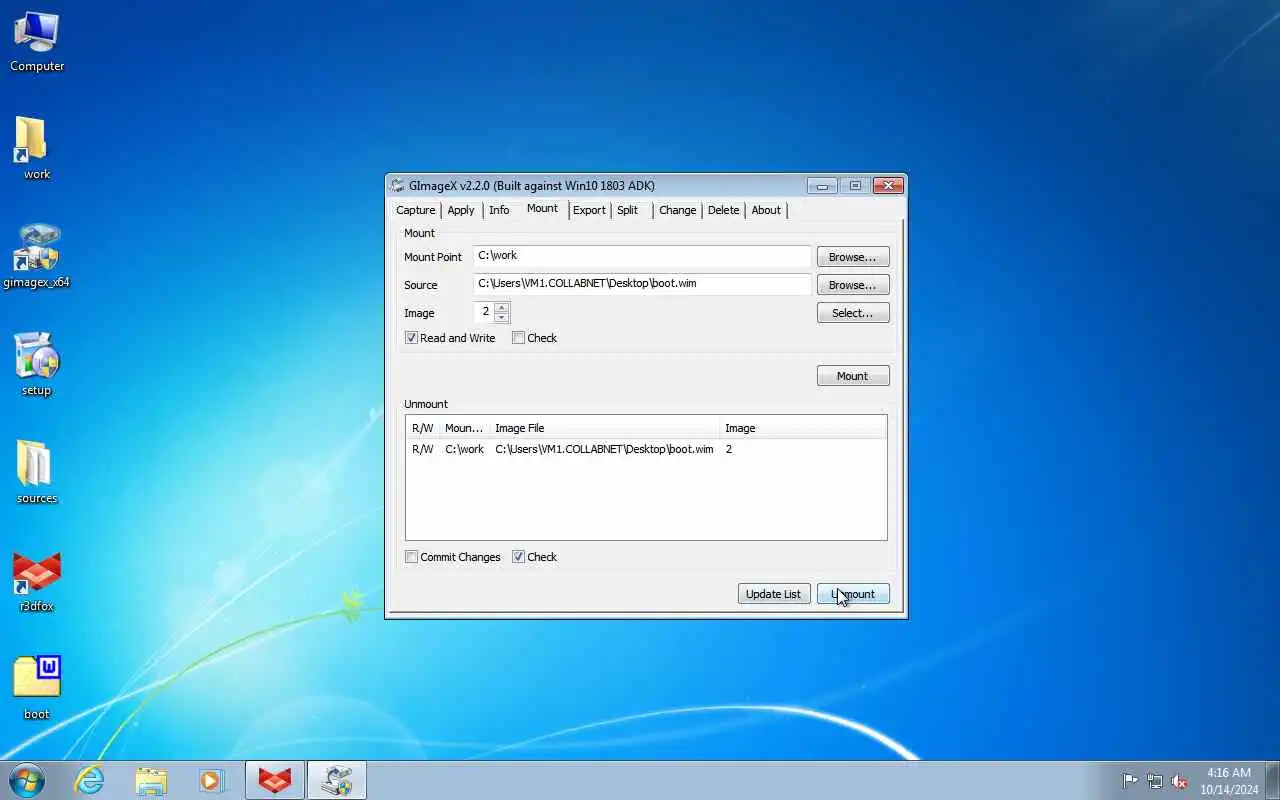
Task: Open the Delete tab
Action: pyautogui.click(x=724, y=210)
